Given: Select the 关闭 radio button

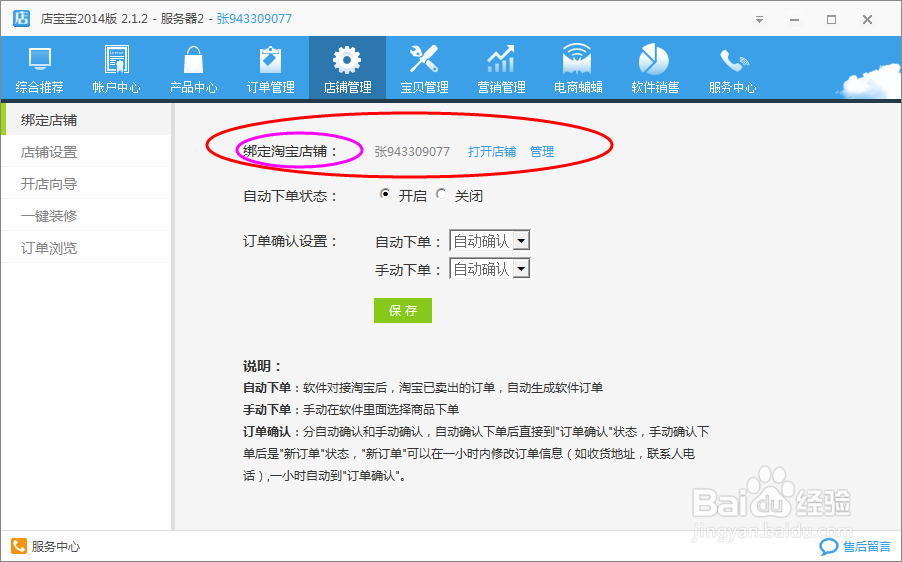Looking at the screenshot, I should point(441,194).
